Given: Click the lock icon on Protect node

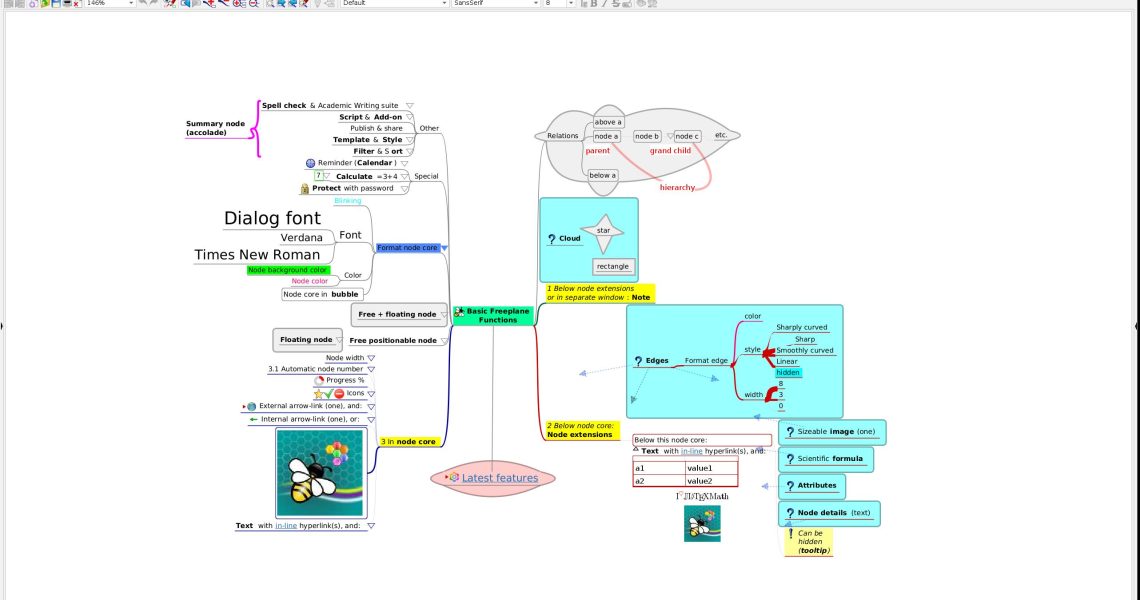Looking at the screenshot, I should 305,188.
